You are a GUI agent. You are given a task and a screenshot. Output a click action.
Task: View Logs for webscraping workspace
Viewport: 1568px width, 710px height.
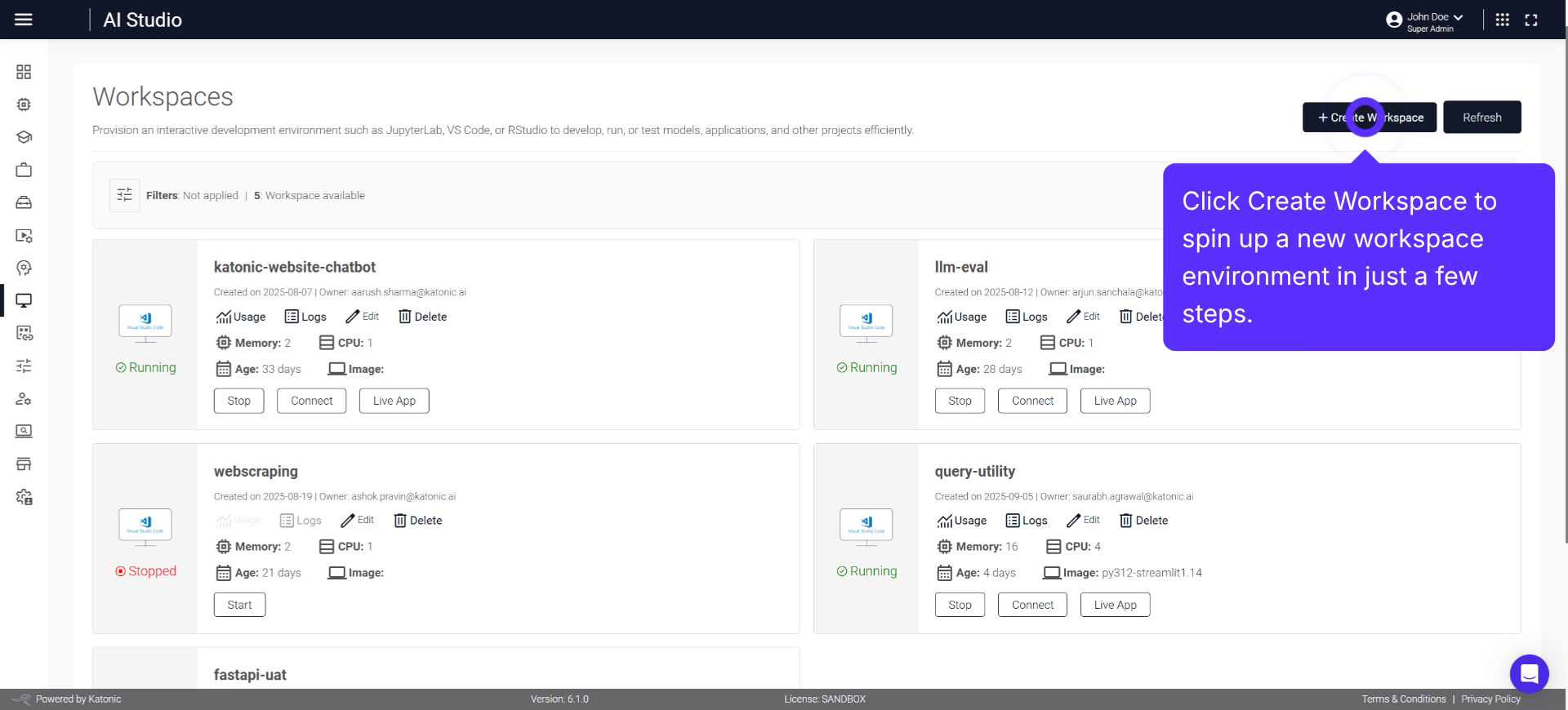pos(301,521)
